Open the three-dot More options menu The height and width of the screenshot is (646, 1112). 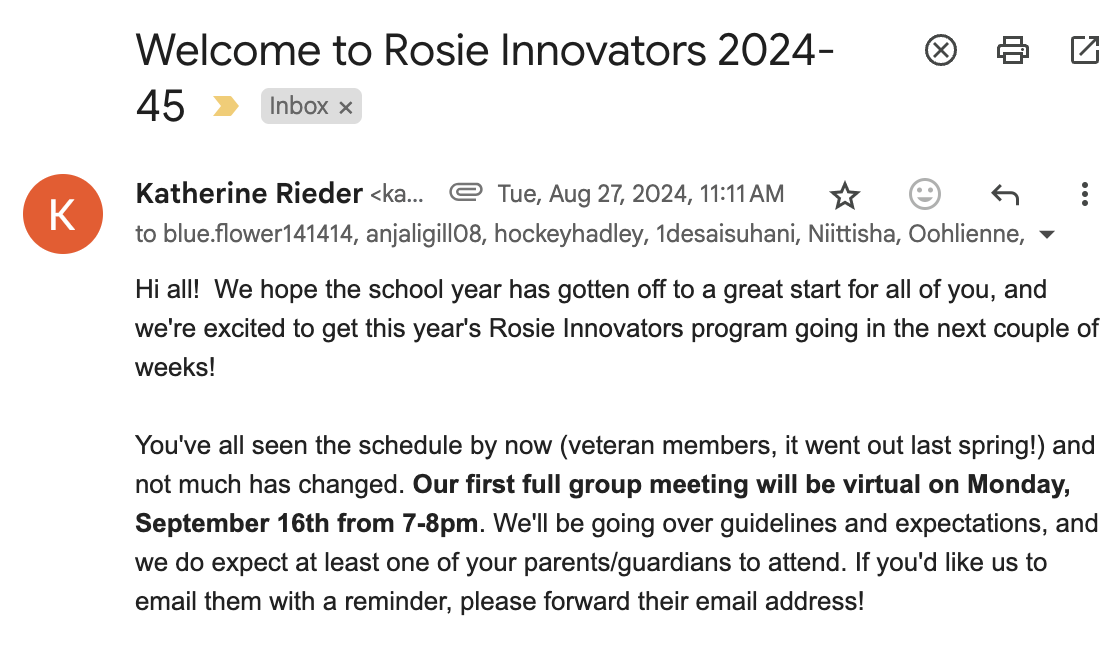coord(1084,194)
